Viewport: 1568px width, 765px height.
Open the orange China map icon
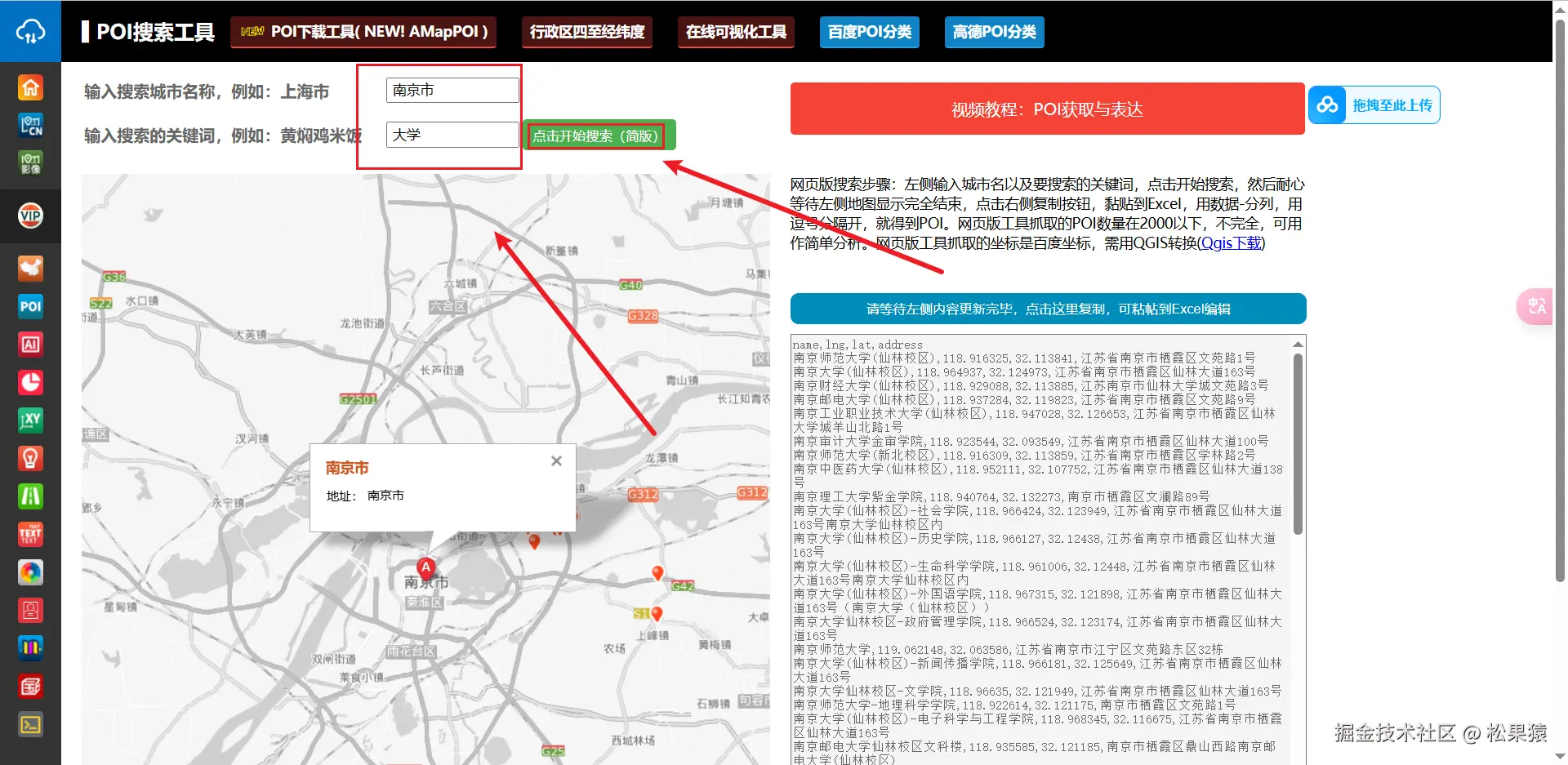[30, 268]
